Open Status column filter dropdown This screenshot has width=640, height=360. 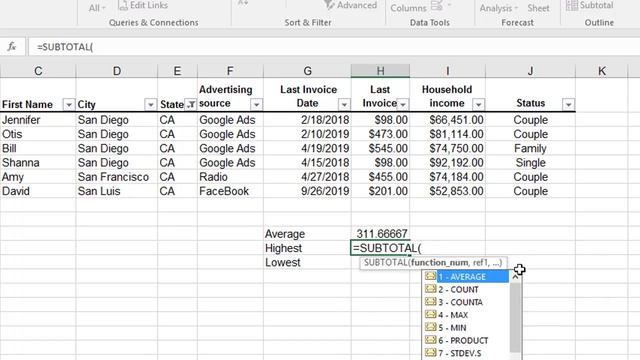click(x=569, y=105)
